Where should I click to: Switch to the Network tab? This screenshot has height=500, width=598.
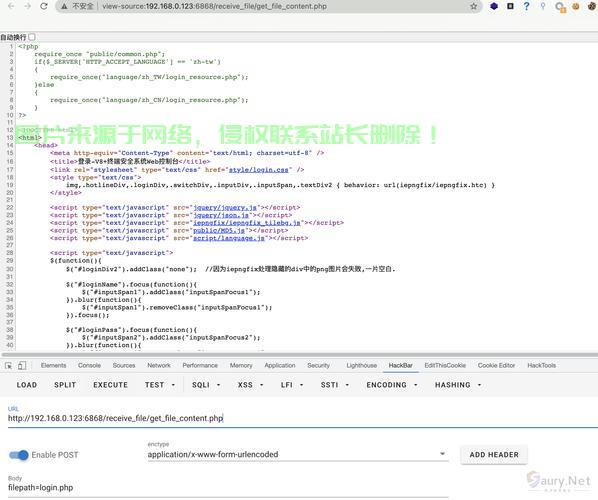159,365
